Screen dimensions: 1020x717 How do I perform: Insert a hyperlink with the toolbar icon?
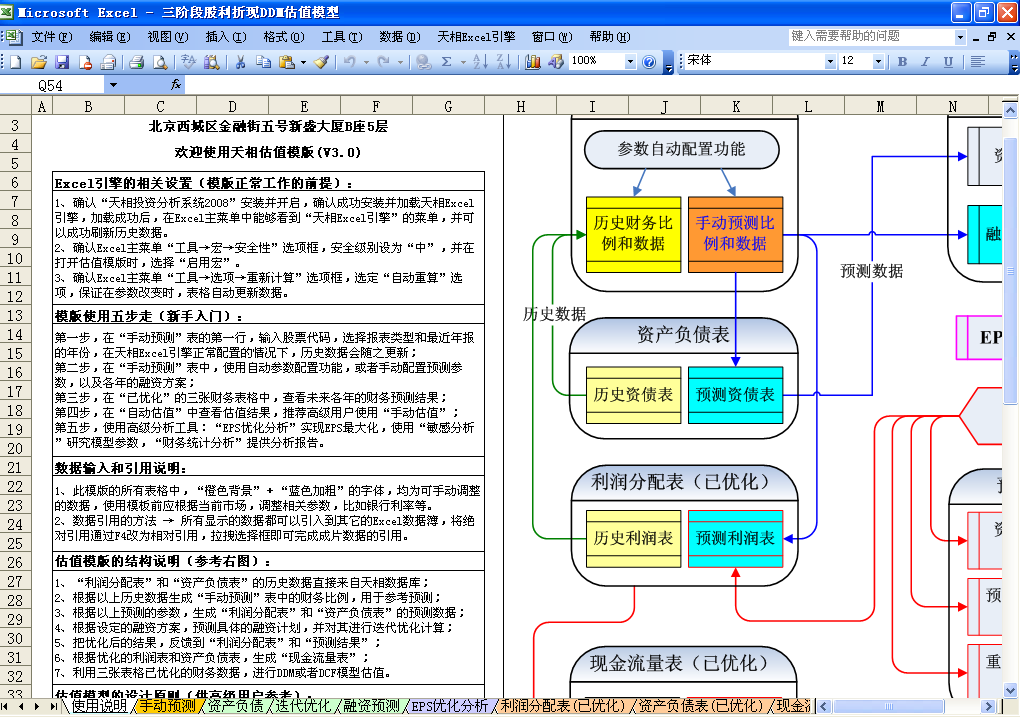click(423, 62)
